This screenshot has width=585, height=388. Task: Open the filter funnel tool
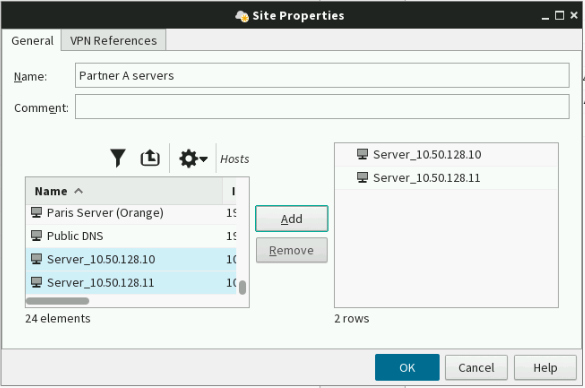pyautogui.click(x=118, y=158)
